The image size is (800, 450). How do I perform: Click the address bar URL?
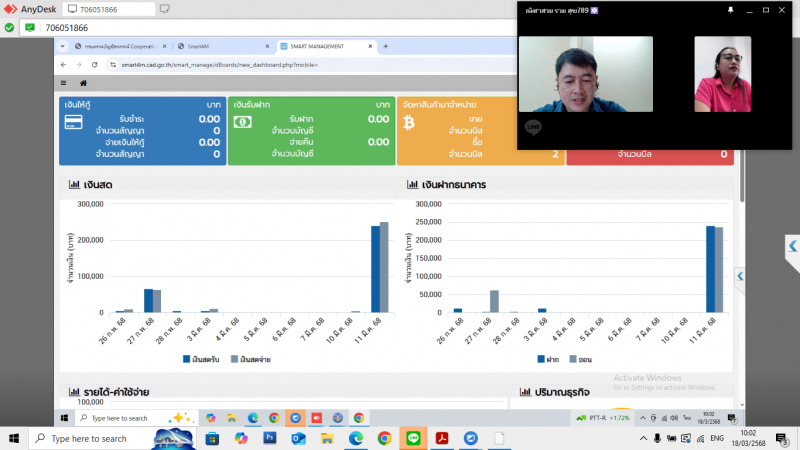(219, 65)
